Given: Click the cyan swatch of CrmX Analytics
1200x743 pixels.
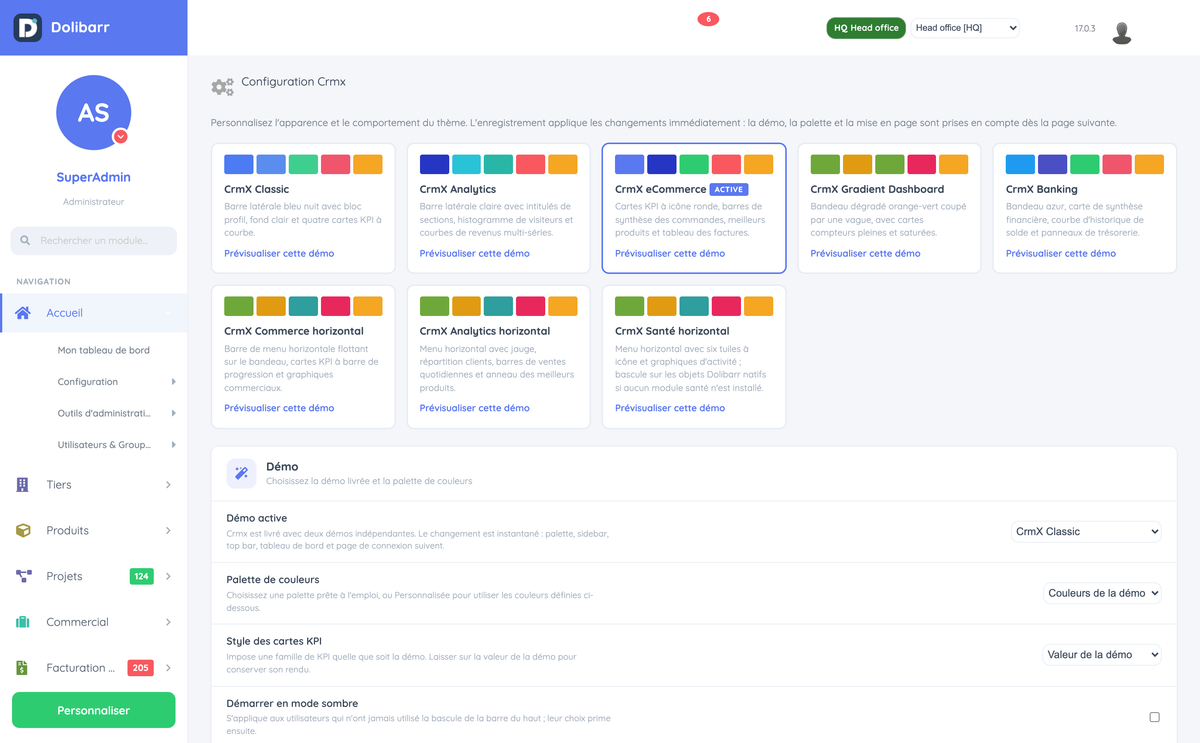Looking at the screenshot, I should coord(466,165).
